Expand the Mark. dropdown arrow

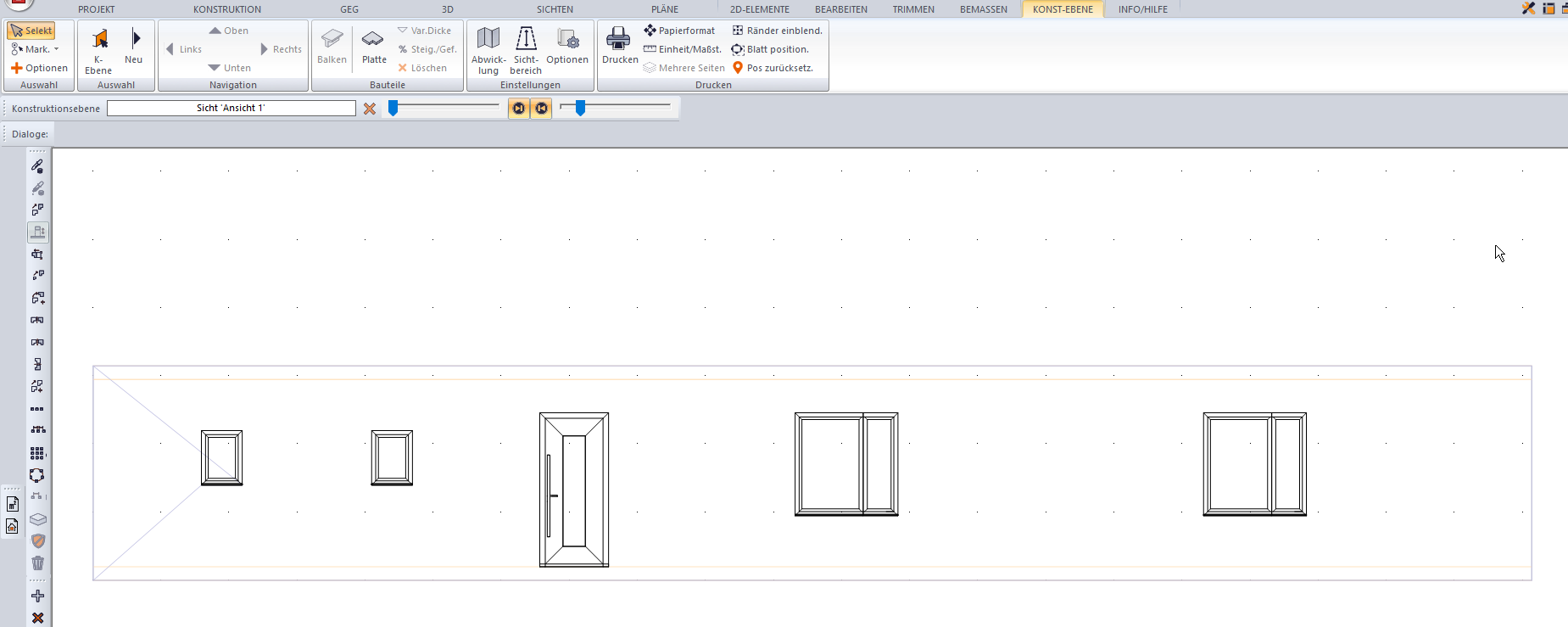click(57, 49)
